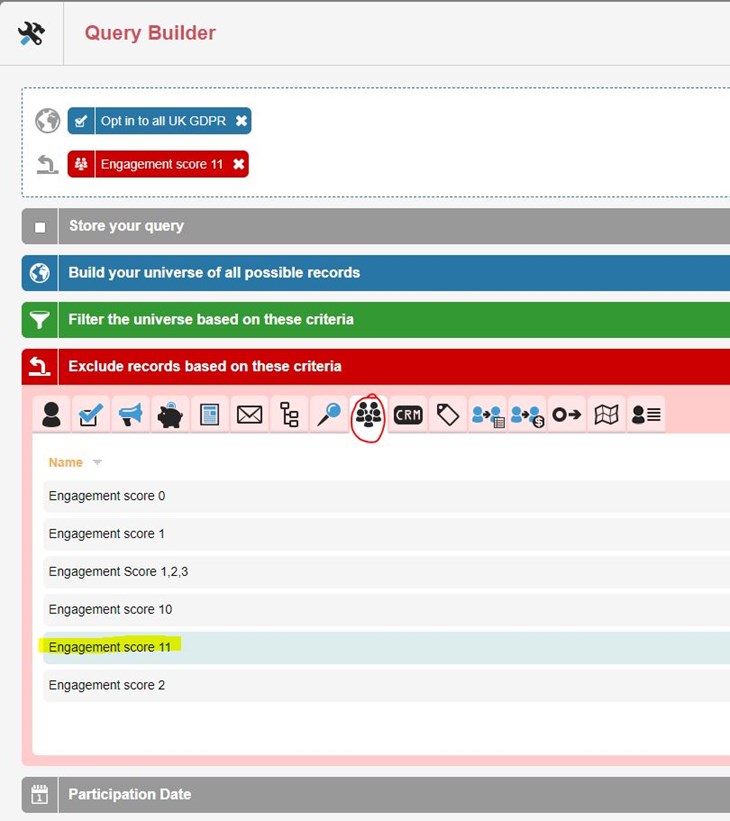This screenshot has height=821, width=730.
Task: Select the CRM criteria tab
Action: [408, 415]
